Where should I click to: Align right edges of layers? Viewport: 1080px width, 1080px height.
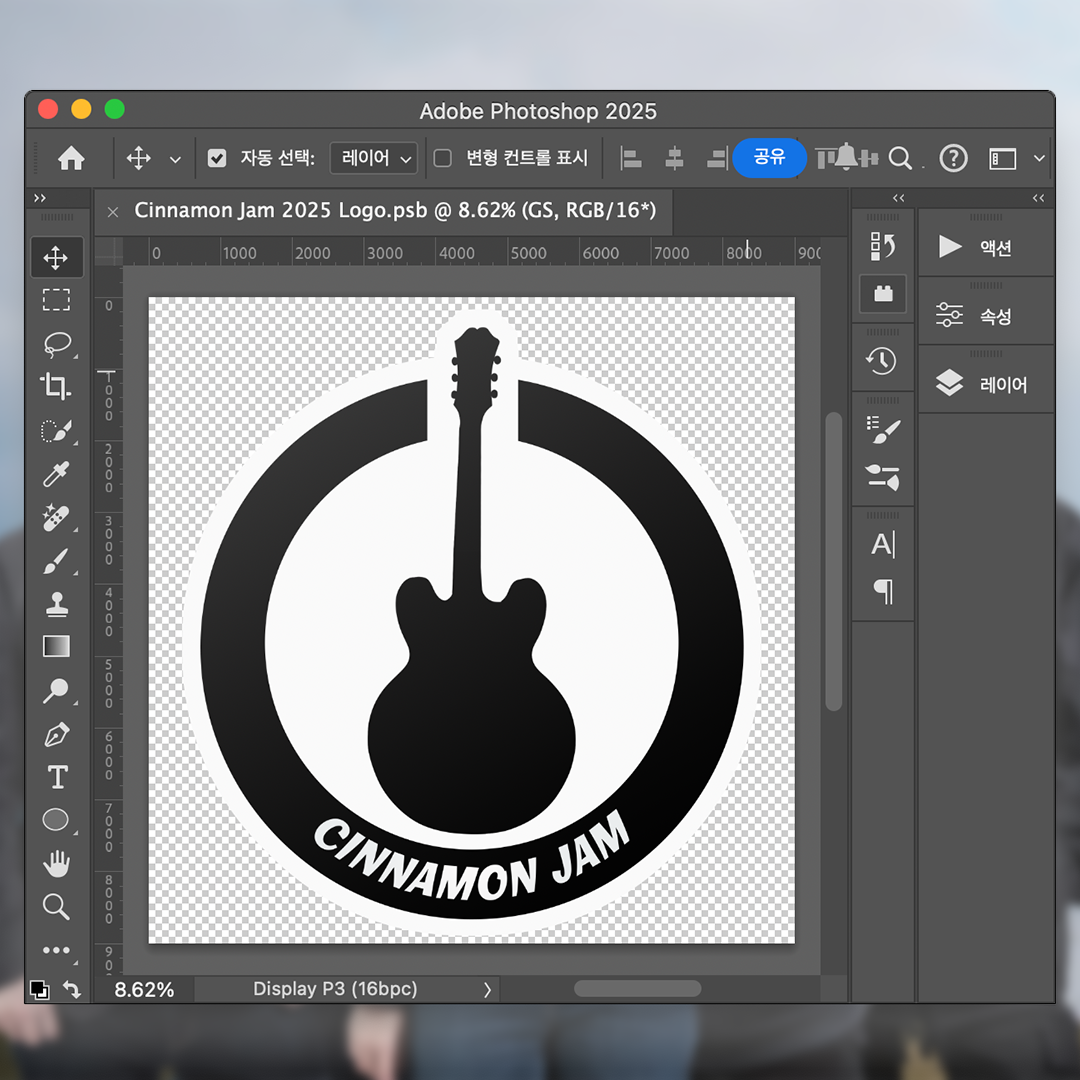718,158
